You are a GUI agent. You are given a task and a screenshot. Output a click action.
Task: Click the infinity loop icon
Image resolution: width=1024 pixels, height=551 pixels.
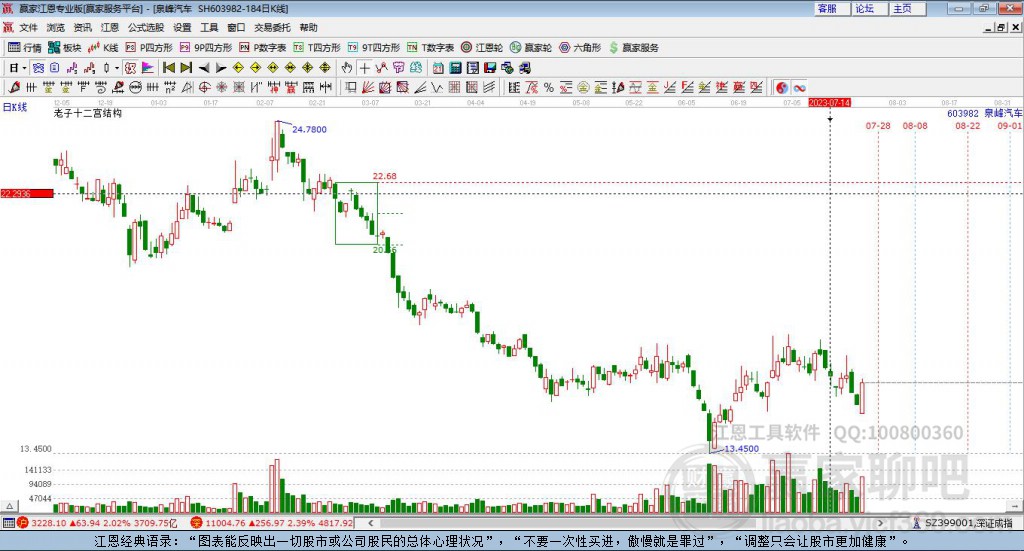tap(799, 87)
